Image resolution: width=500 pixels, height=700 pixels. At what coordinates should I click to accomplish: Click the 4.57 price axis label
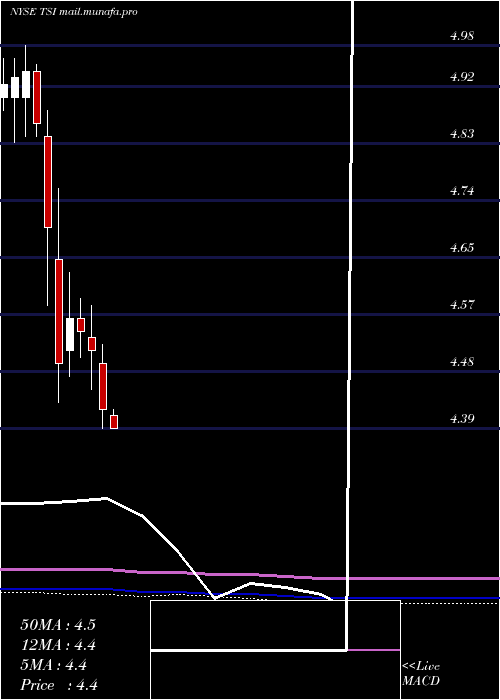pyautogui.click(x=462, y=305)
